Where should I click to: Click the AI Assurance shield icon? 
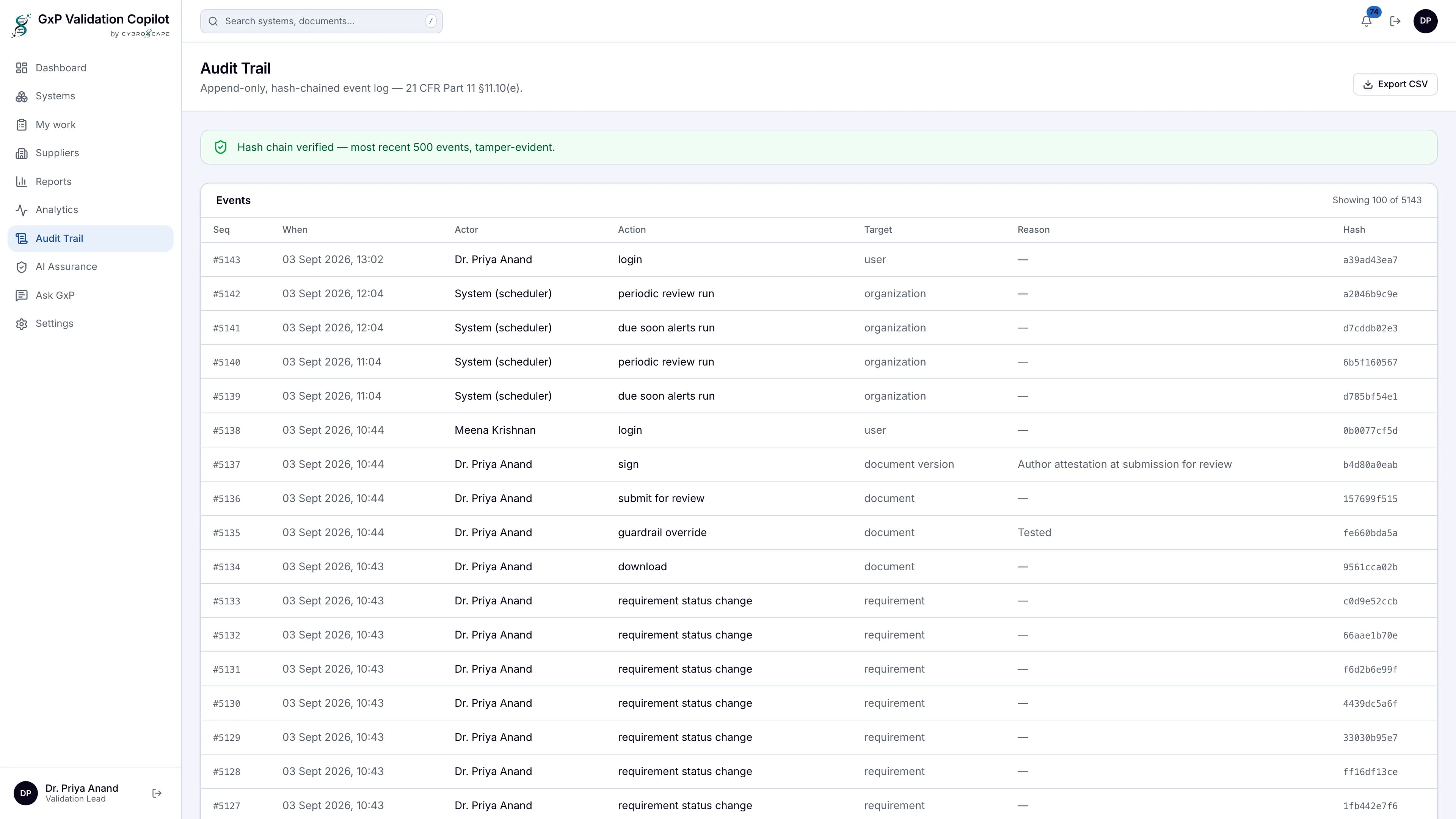tap(22, 267)
